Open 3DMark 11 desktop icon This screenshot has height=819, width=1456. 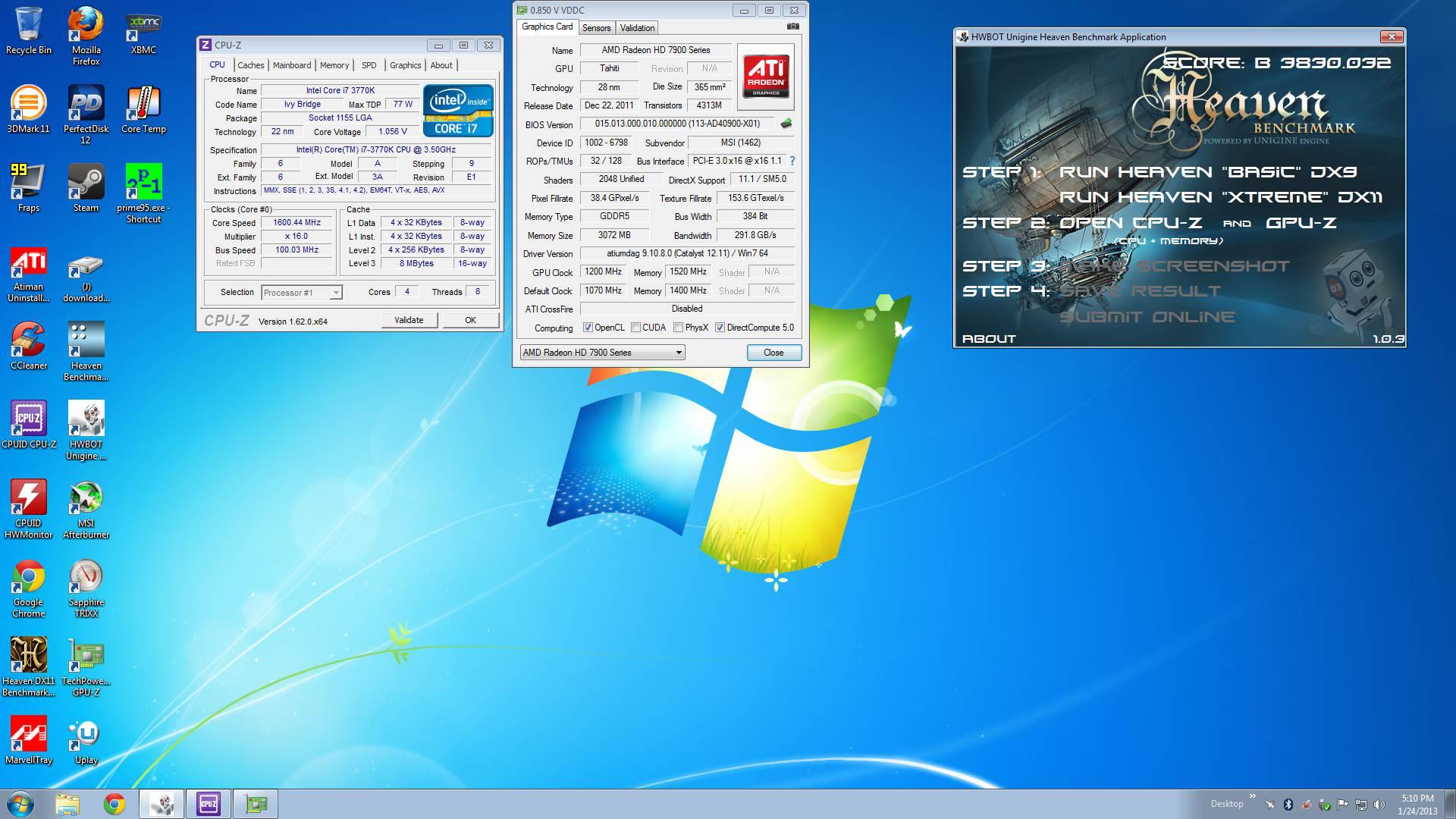(x=29, y=111)
